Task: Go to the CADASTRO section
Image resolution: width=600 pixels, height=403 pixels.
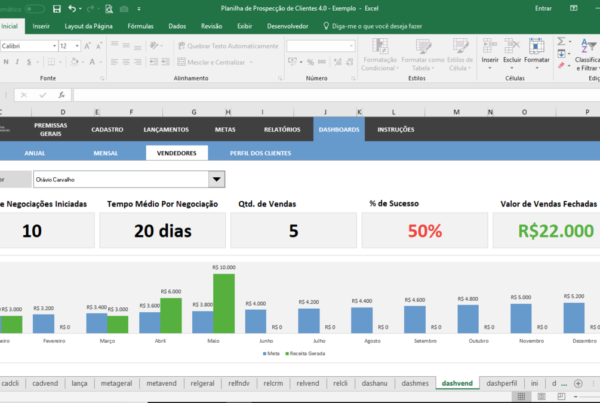Action: pos(107,129)
